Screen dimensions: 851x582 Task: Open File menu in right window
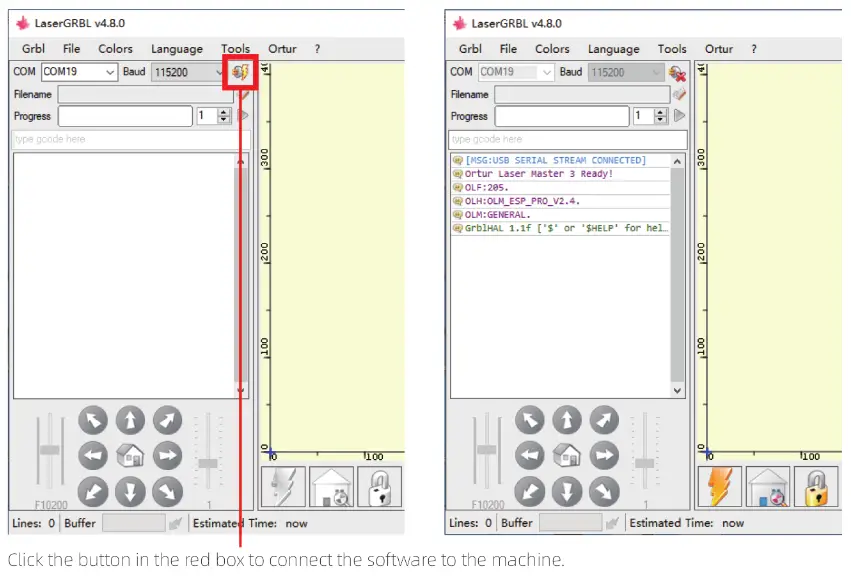point(508,48)
